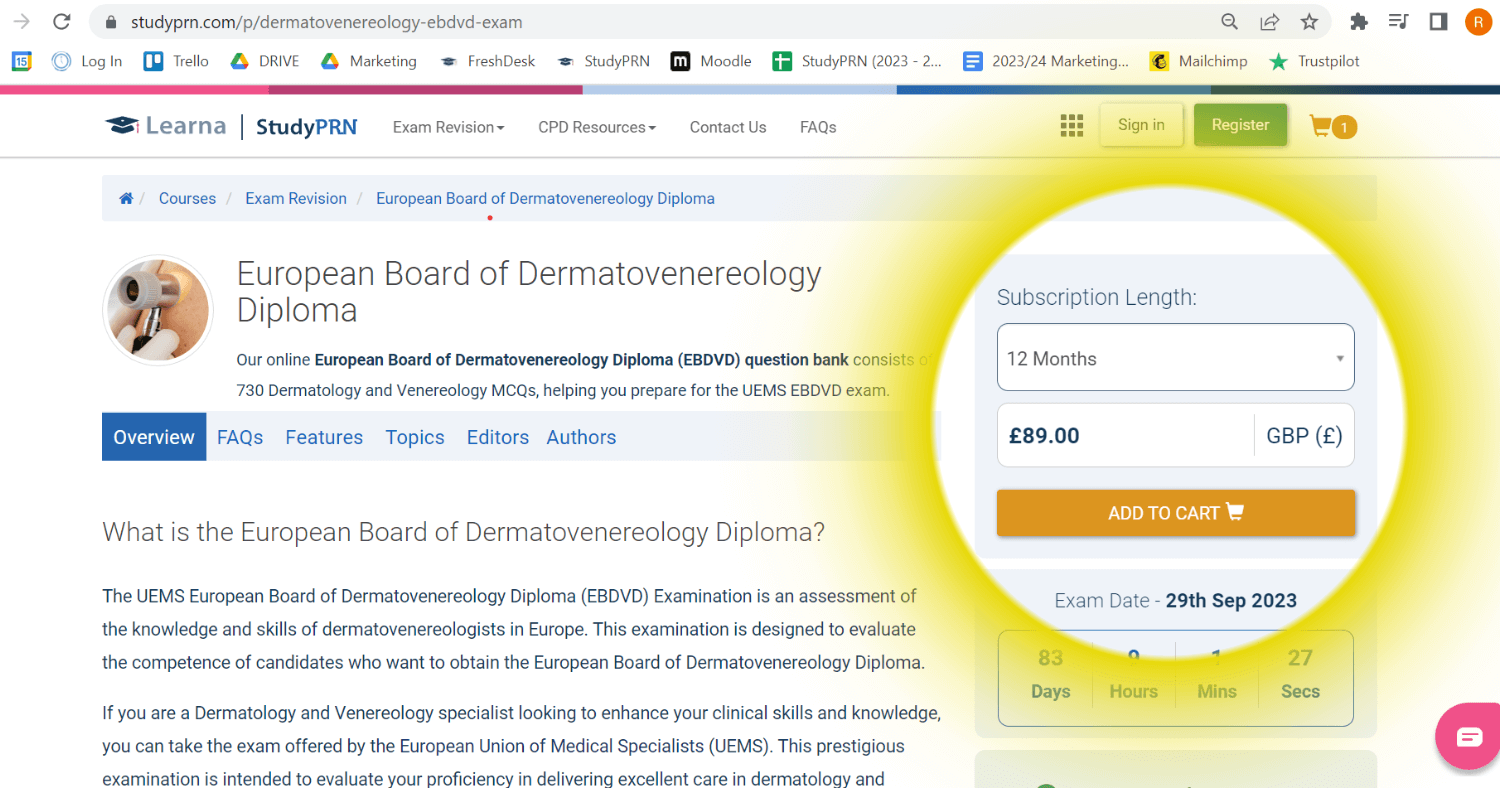This screenshot has height=788, width=1500.
Task: Click the £89.00 price field
Action: pyautogui.click(x=1125, y=435)
